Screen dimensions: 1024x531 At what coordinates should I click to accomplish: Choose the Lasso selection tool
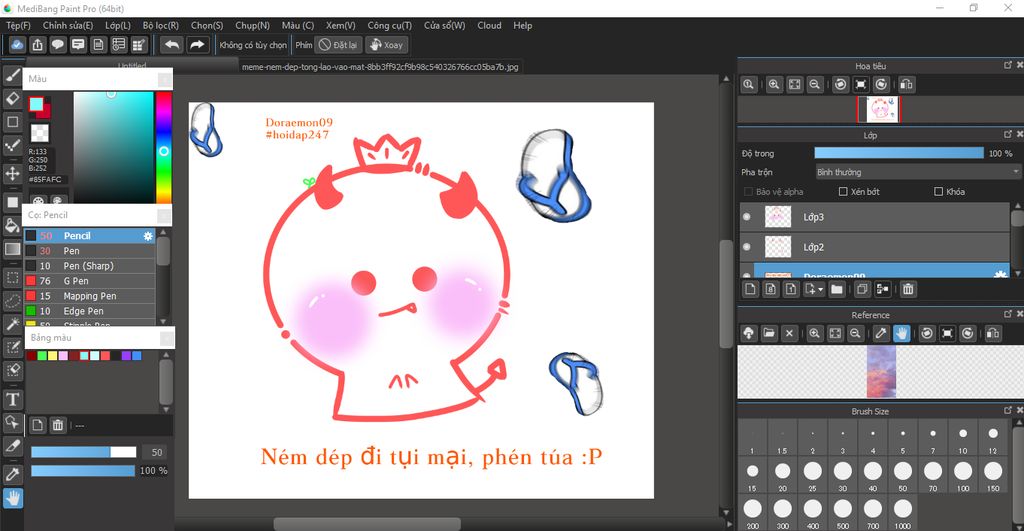[12, 300]
